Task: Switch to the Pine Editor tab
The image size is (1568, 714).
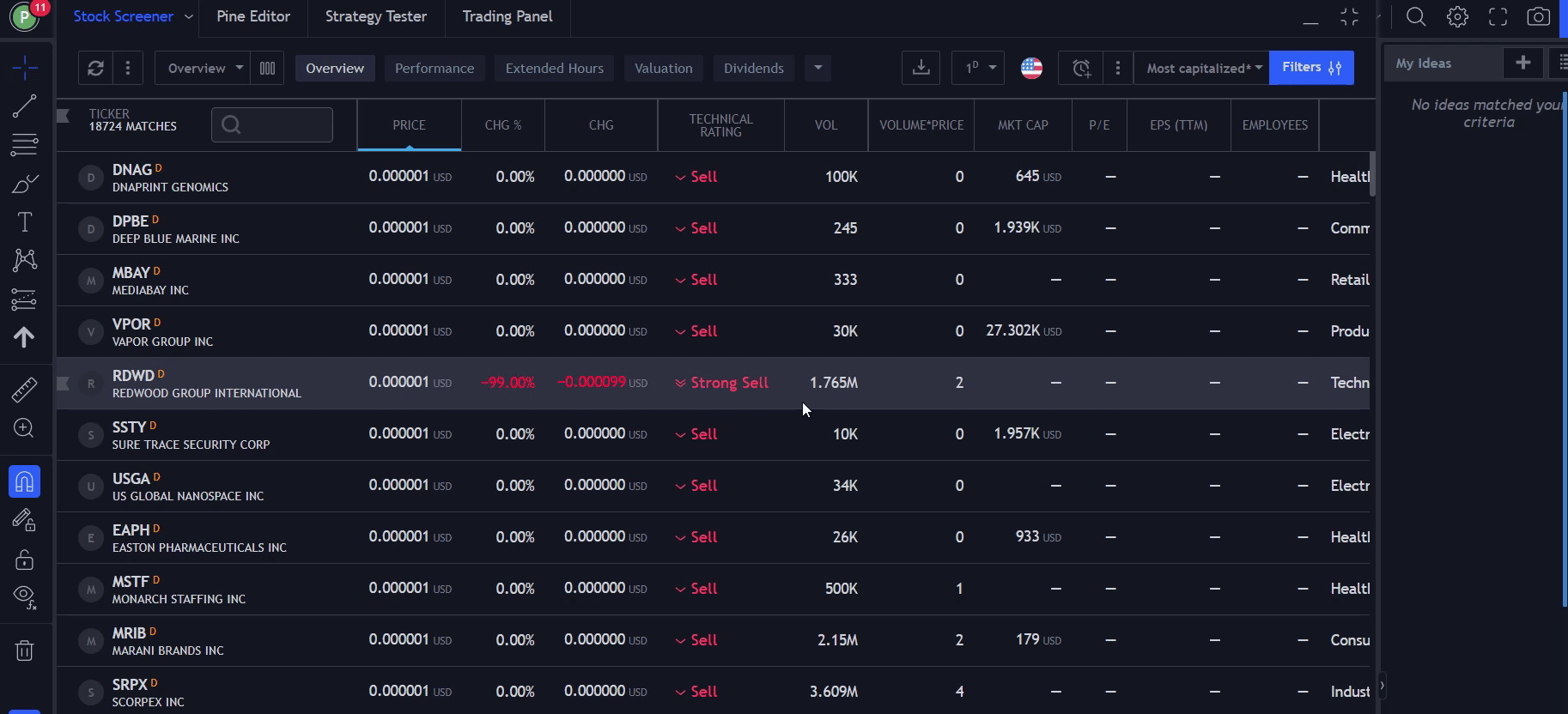Action: (253, 16)
